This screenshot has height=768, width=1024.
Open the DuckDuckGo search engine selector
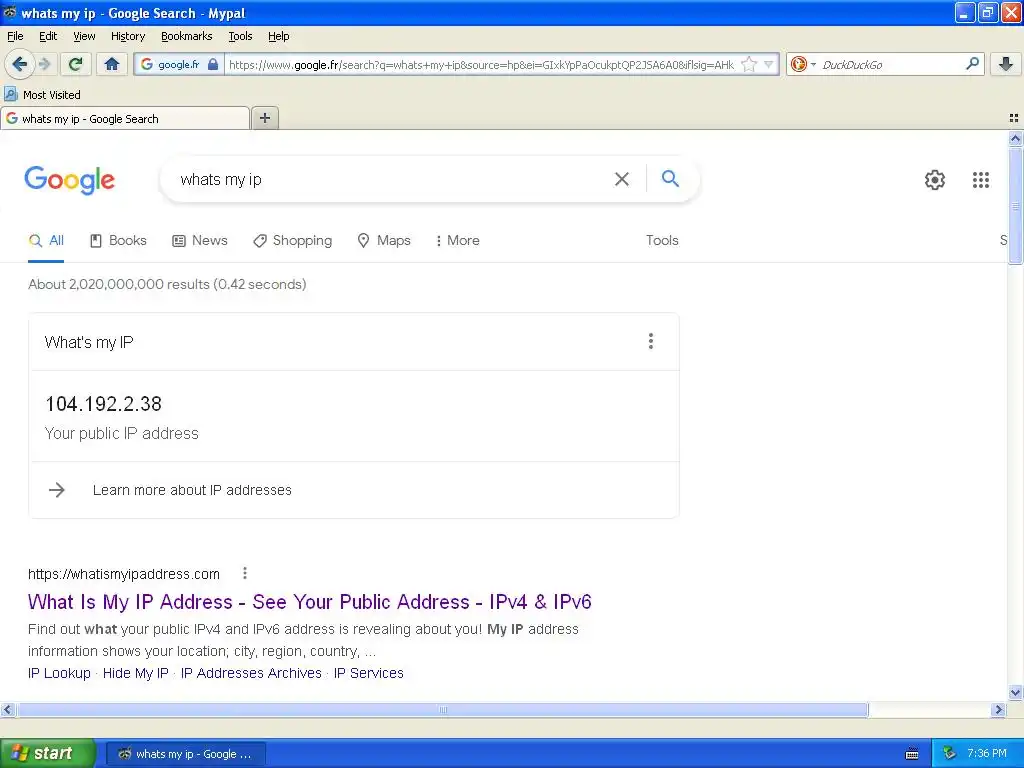click(x=802, y=64)
